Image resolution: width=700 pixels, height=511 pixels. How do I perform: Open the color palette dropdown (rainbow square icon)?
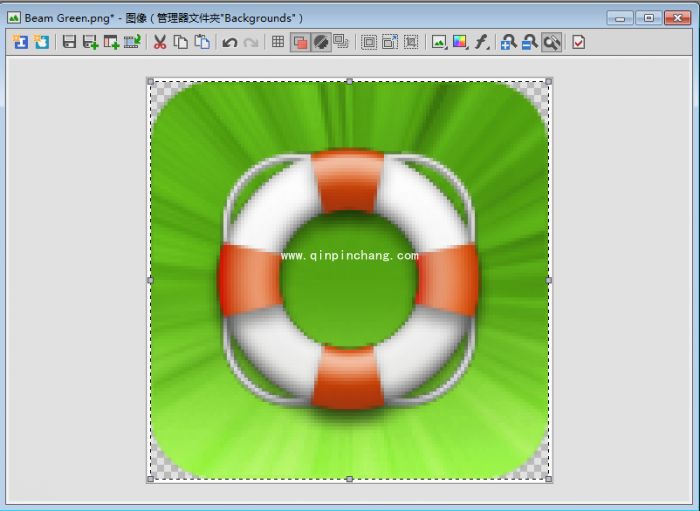point(460,42)
